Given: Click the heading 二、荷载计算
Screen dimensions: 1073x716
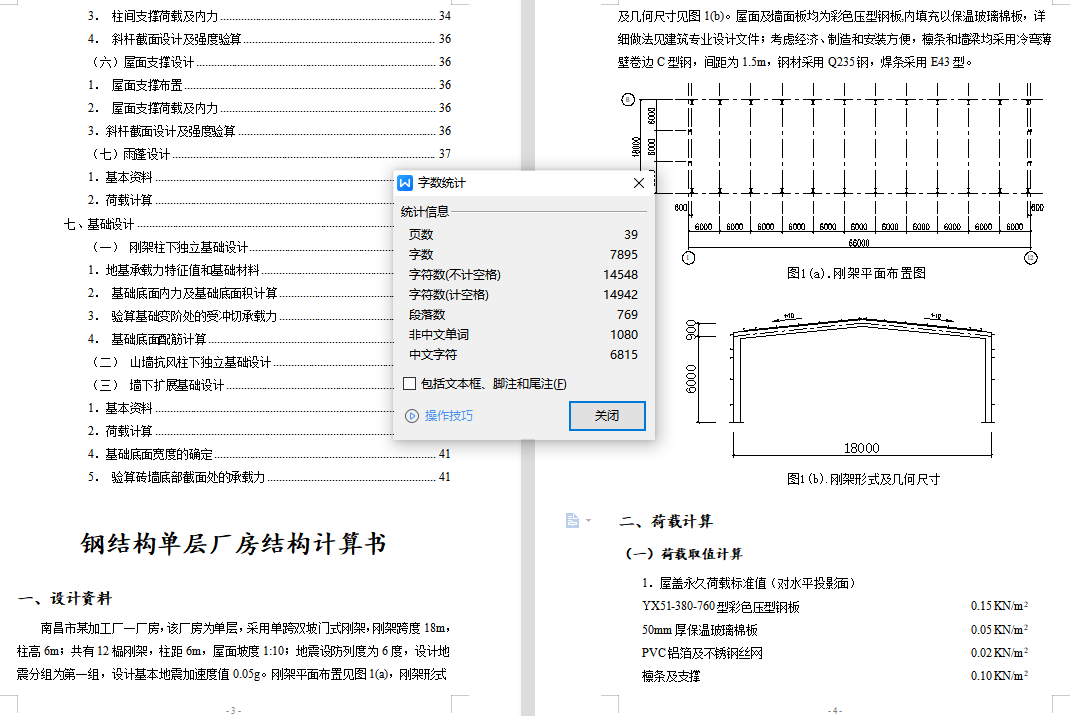Looking at the screenshot, I should coord(666,521).
